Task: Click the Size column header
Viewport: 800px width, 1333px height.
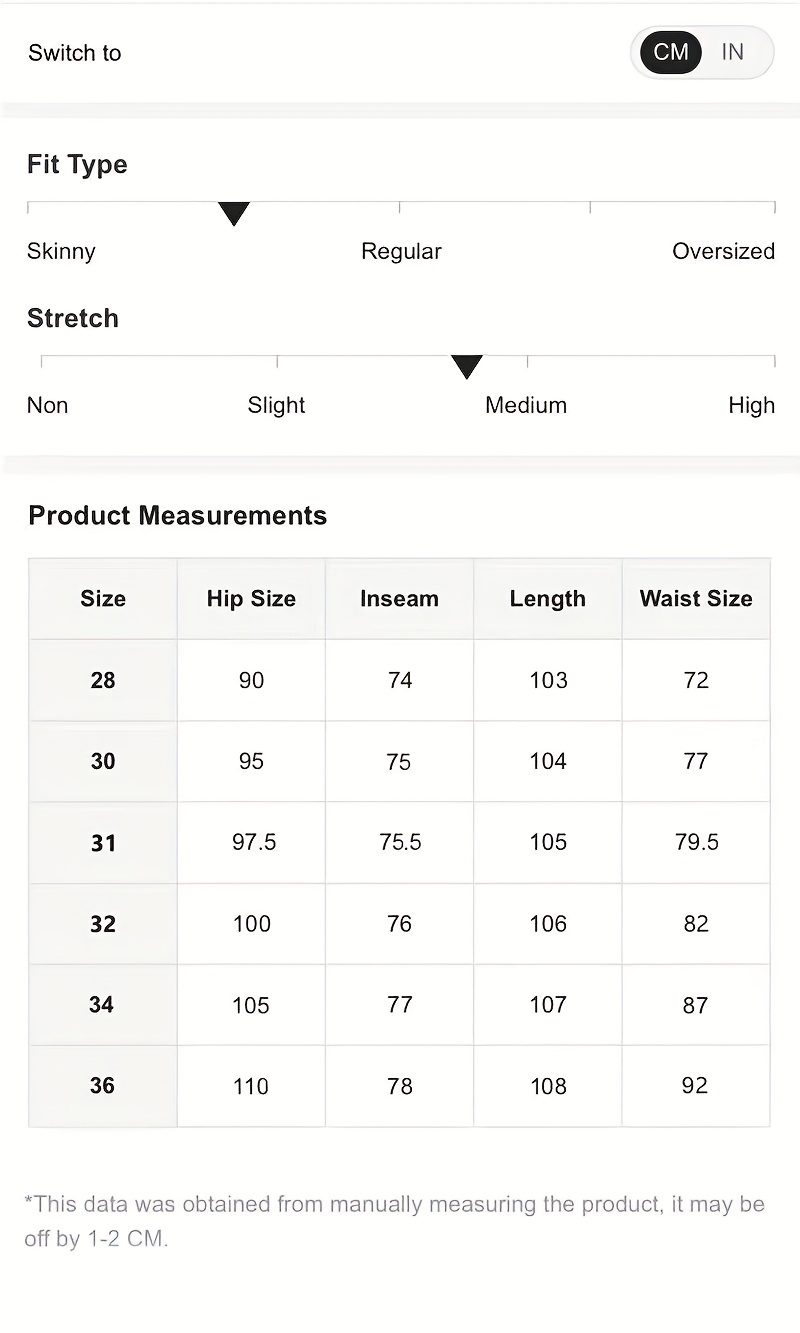Action: click(x=103, y=599)
